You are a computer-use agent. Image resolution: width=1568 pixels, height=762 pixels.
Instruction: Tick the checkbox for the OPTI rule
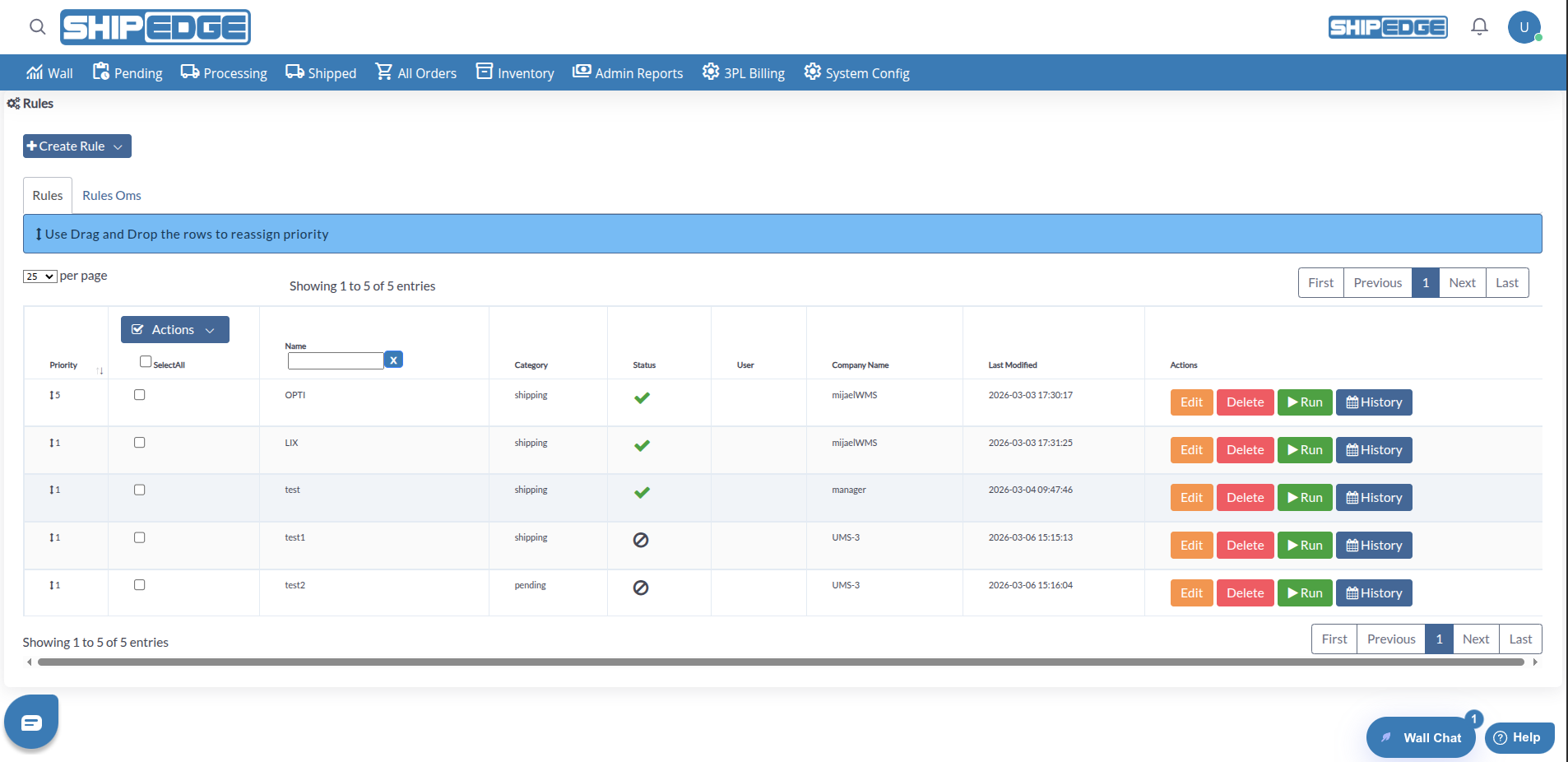140,395
